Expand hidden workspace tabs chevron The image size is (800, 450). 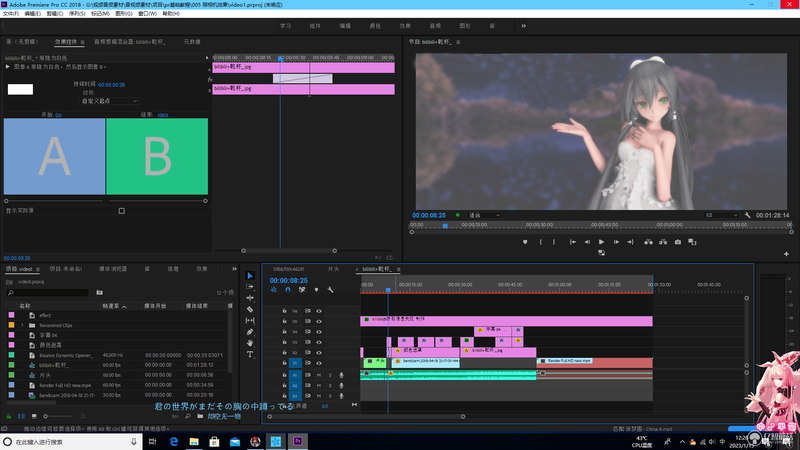coord(523,26)
